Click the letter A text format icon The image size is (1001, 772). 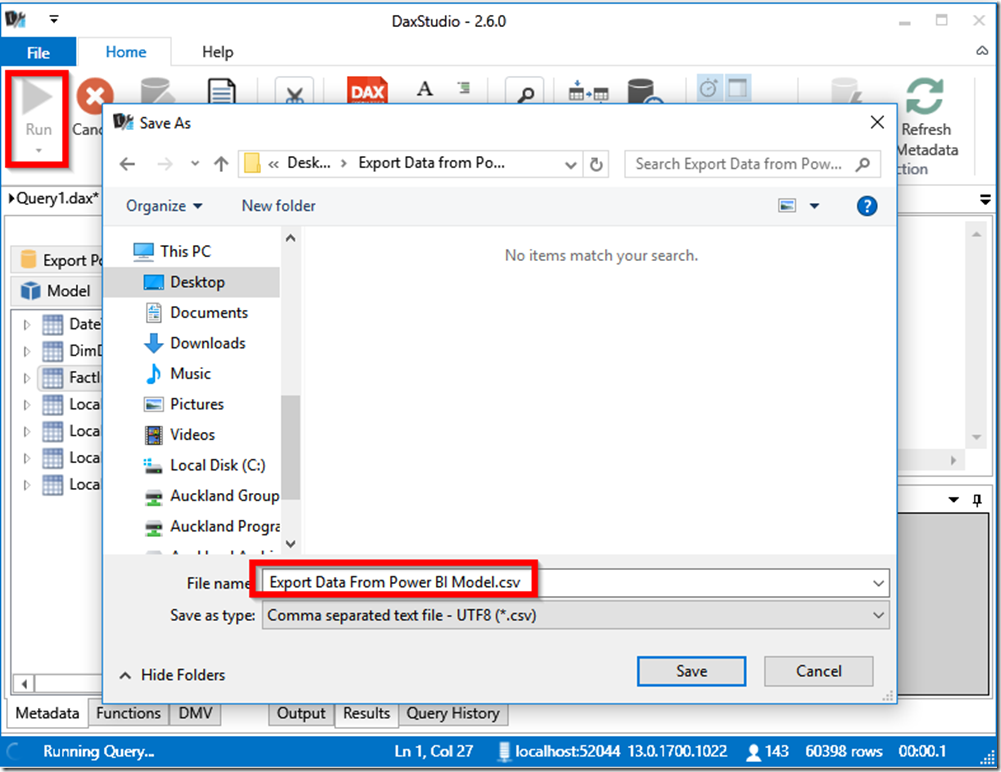[425, 89]
